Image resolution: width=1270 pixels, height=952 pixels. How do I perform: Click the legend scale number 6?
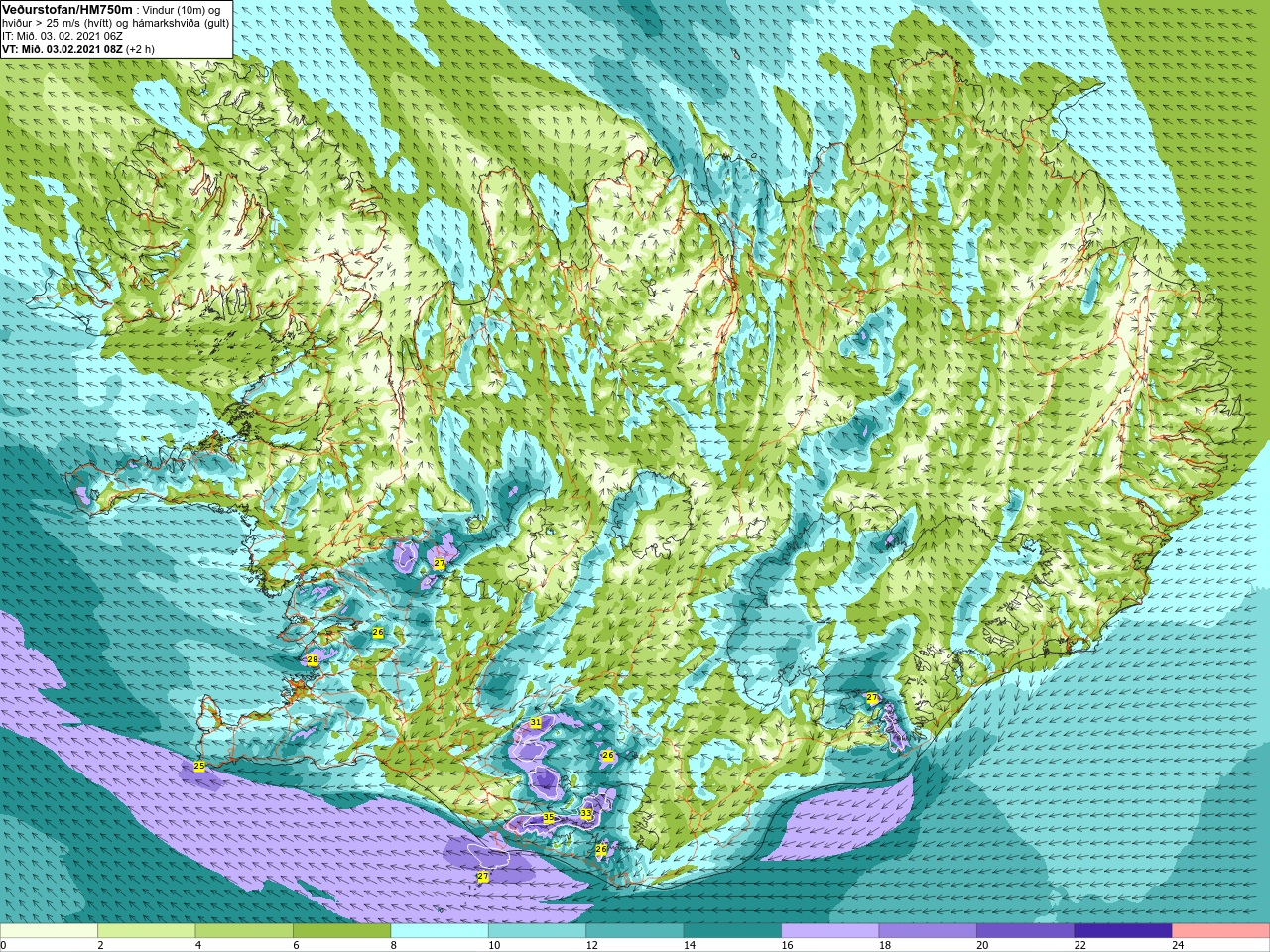(296, 945)
